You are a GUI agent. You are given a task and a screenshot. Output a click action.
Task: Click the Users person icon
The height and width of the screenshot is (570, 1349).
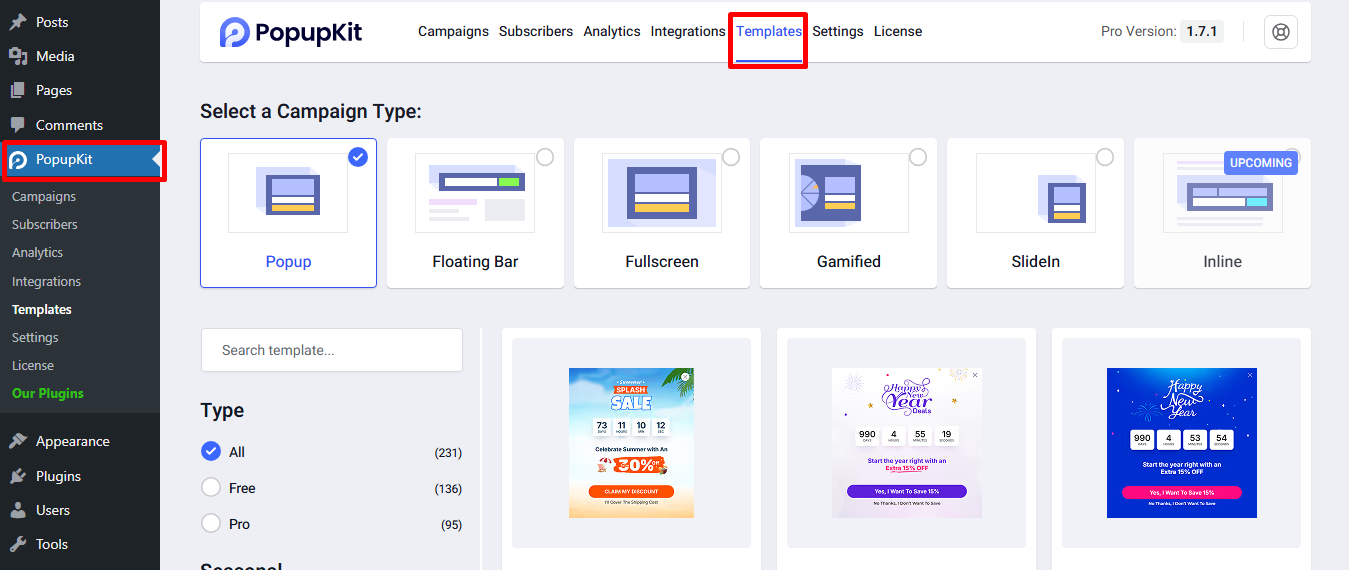[18, 510]
